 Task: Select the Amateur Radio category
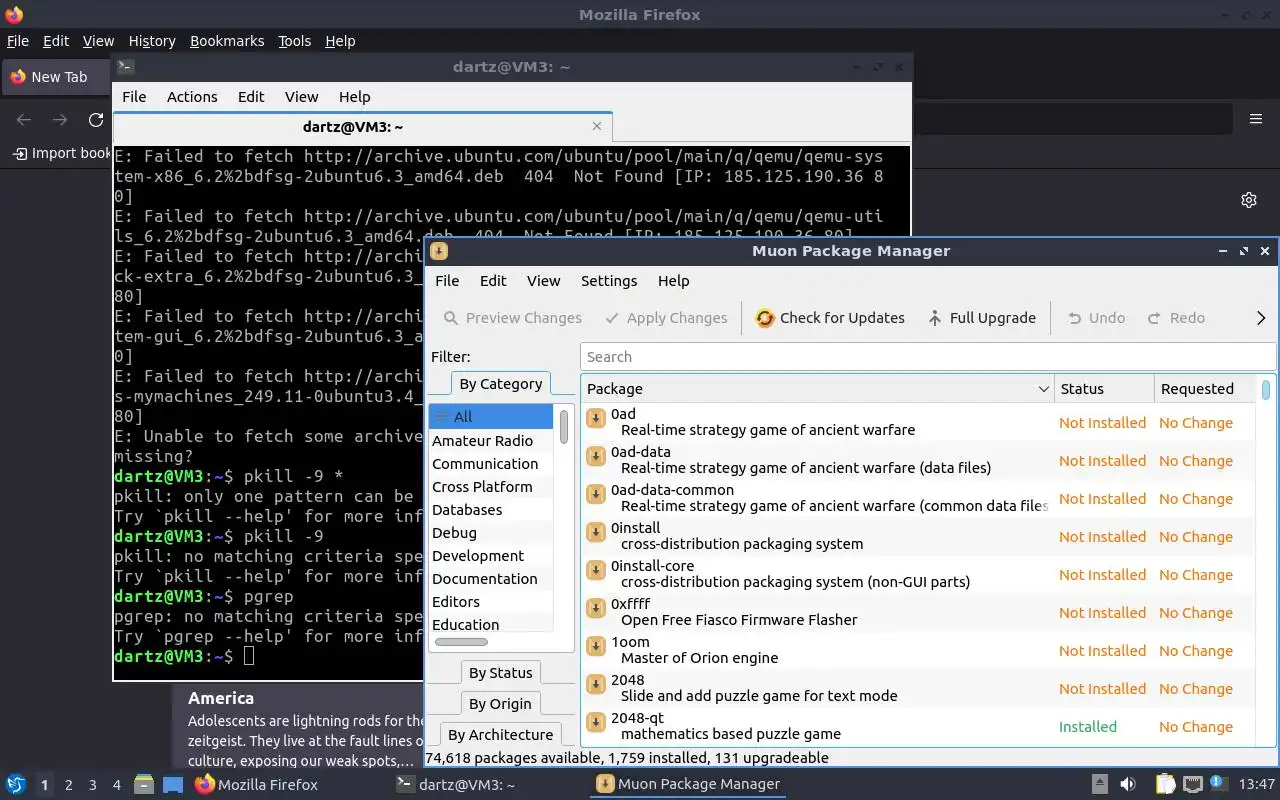coord(490,441)
